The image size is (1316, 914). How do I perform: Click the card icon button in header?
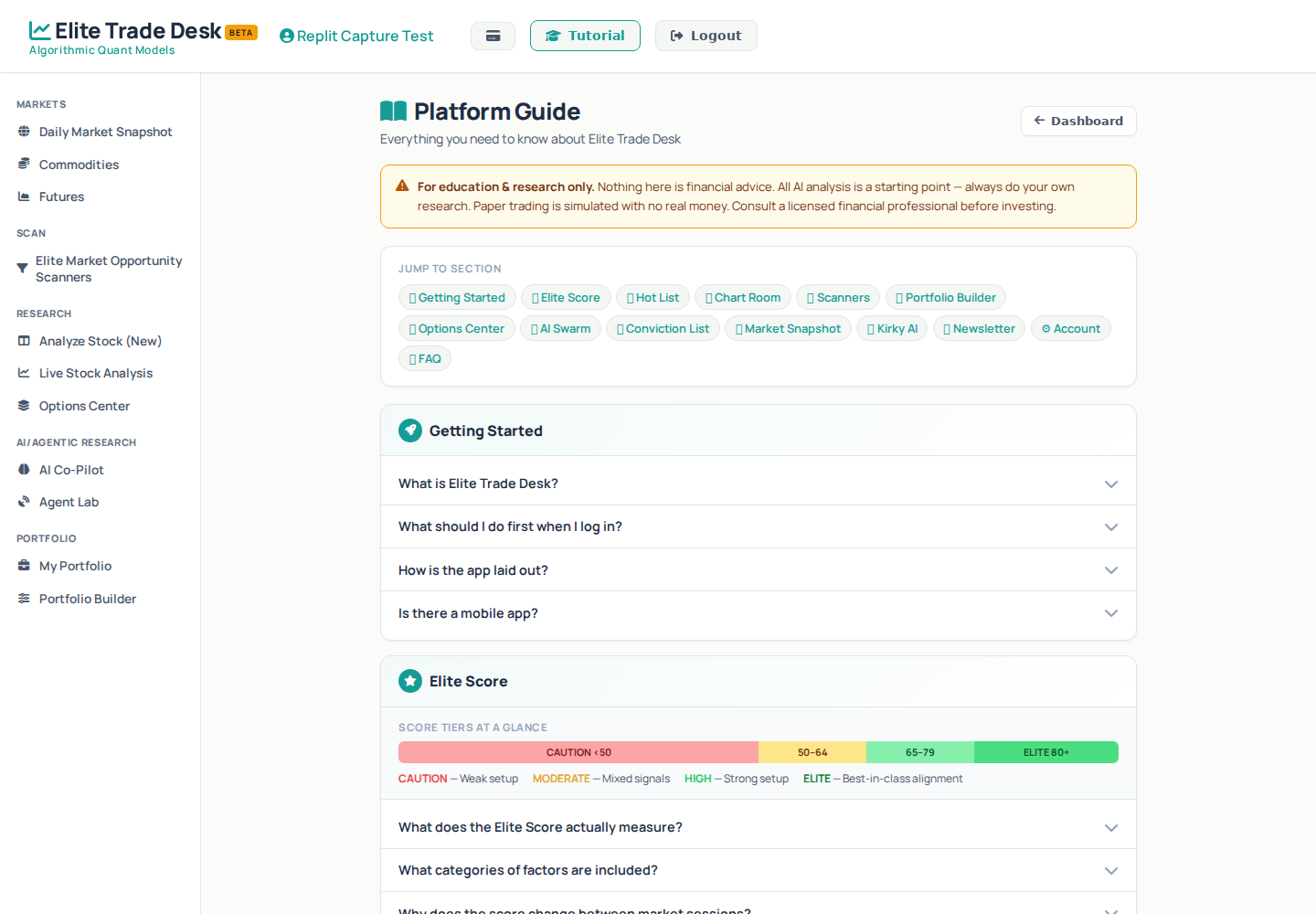point(493,36)
